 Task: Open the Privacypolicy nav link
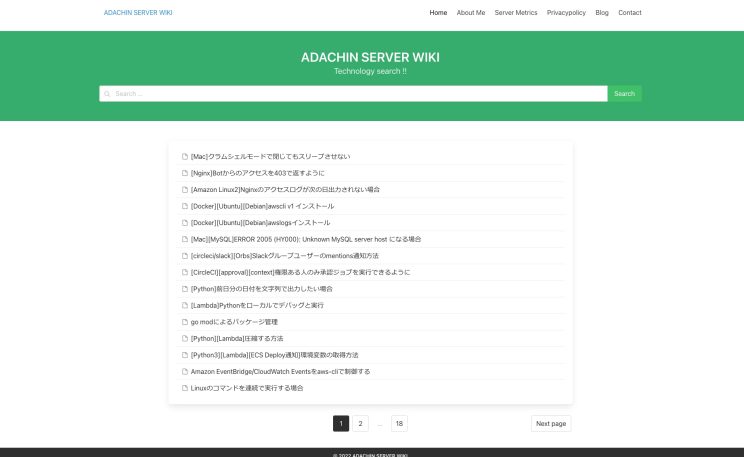tap(566, 13)
